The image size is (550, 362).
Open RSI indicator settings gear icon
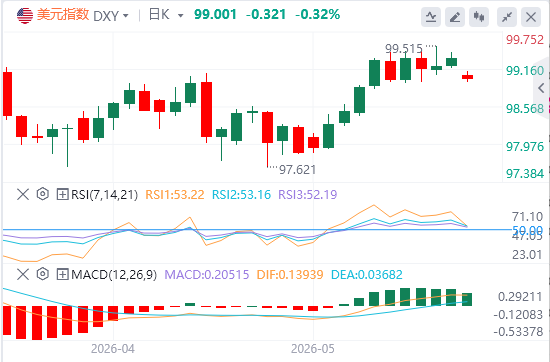[42, 194]
